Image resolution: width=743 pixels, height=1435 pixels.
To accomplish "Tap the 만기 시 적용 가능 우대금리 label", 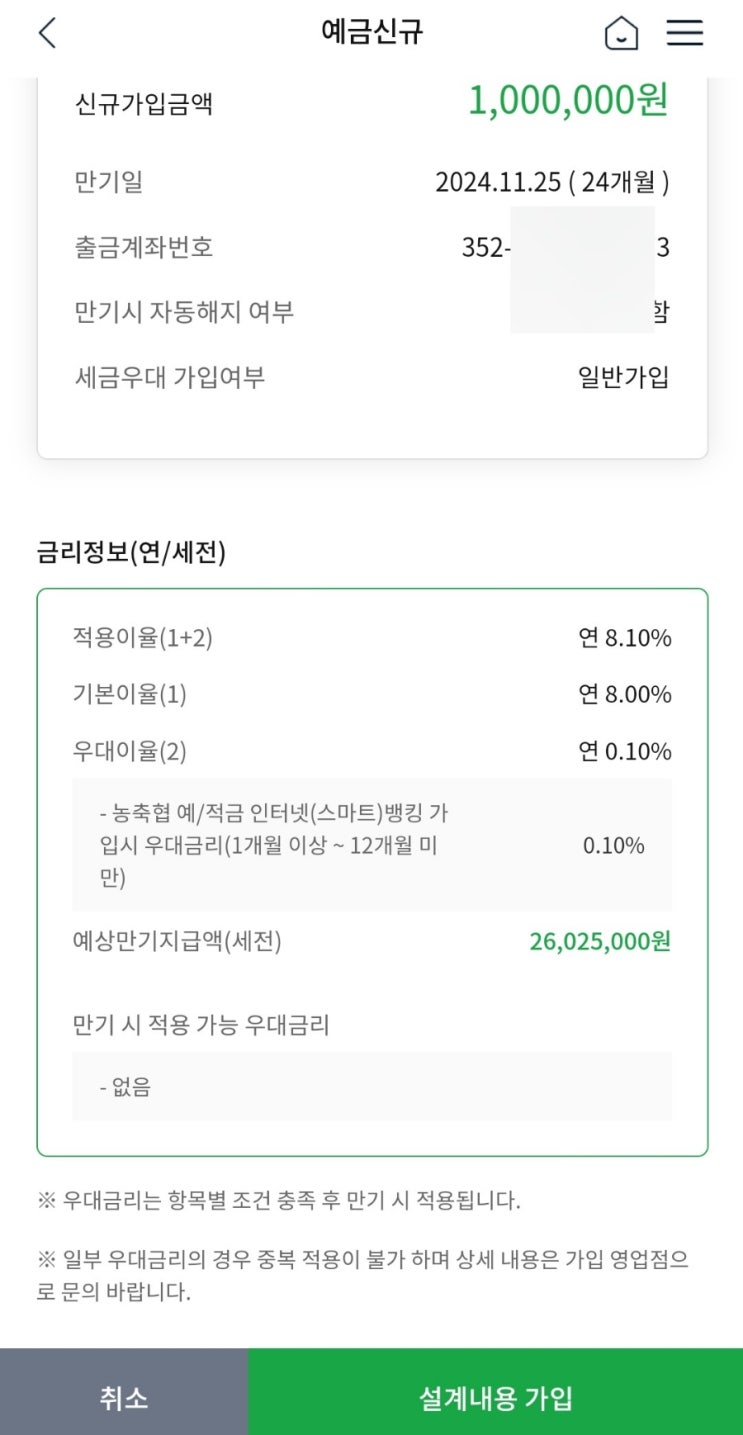I will 201,1024.
